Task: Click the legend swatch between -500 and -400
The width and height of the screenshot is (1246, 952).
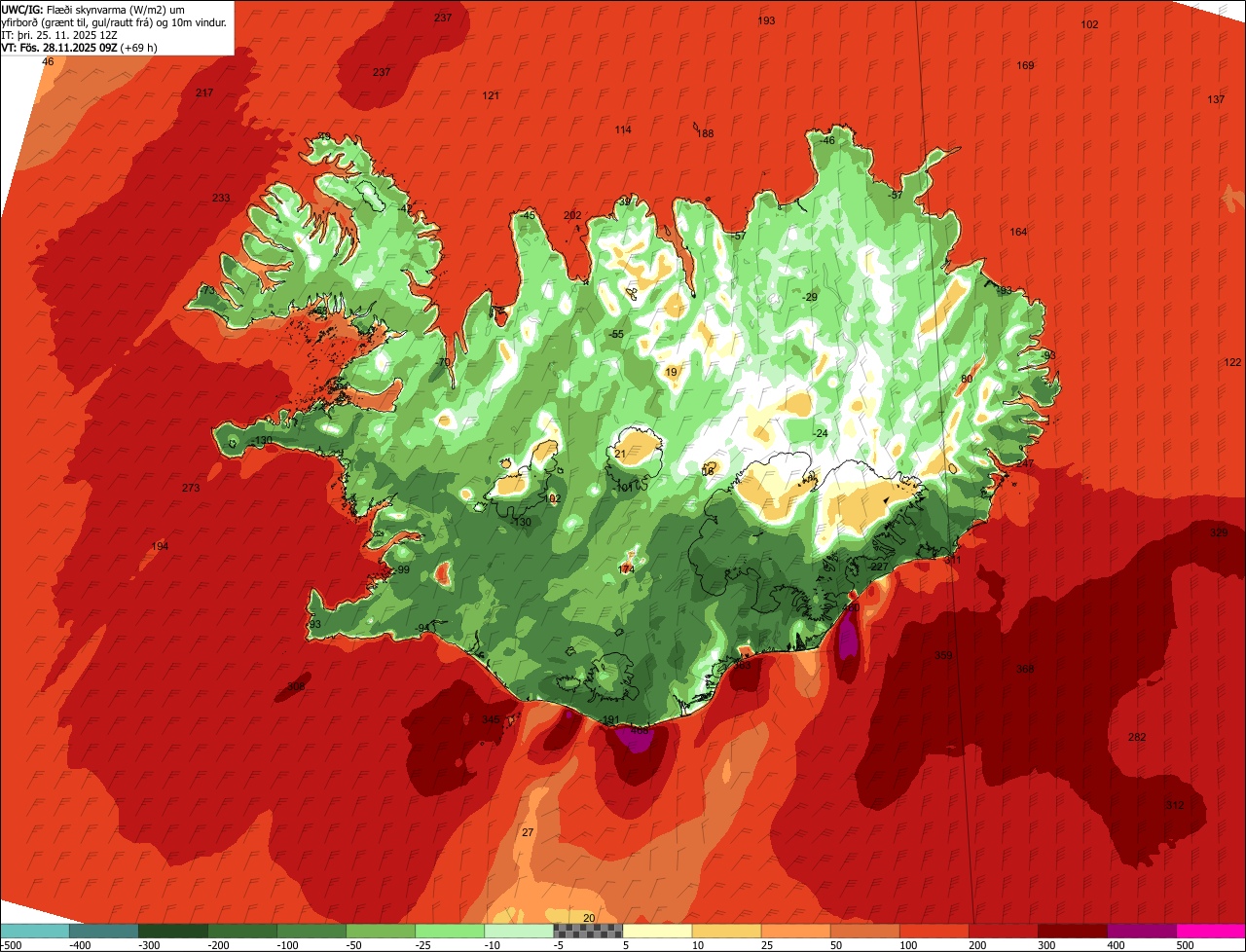Action: [35, 931]
